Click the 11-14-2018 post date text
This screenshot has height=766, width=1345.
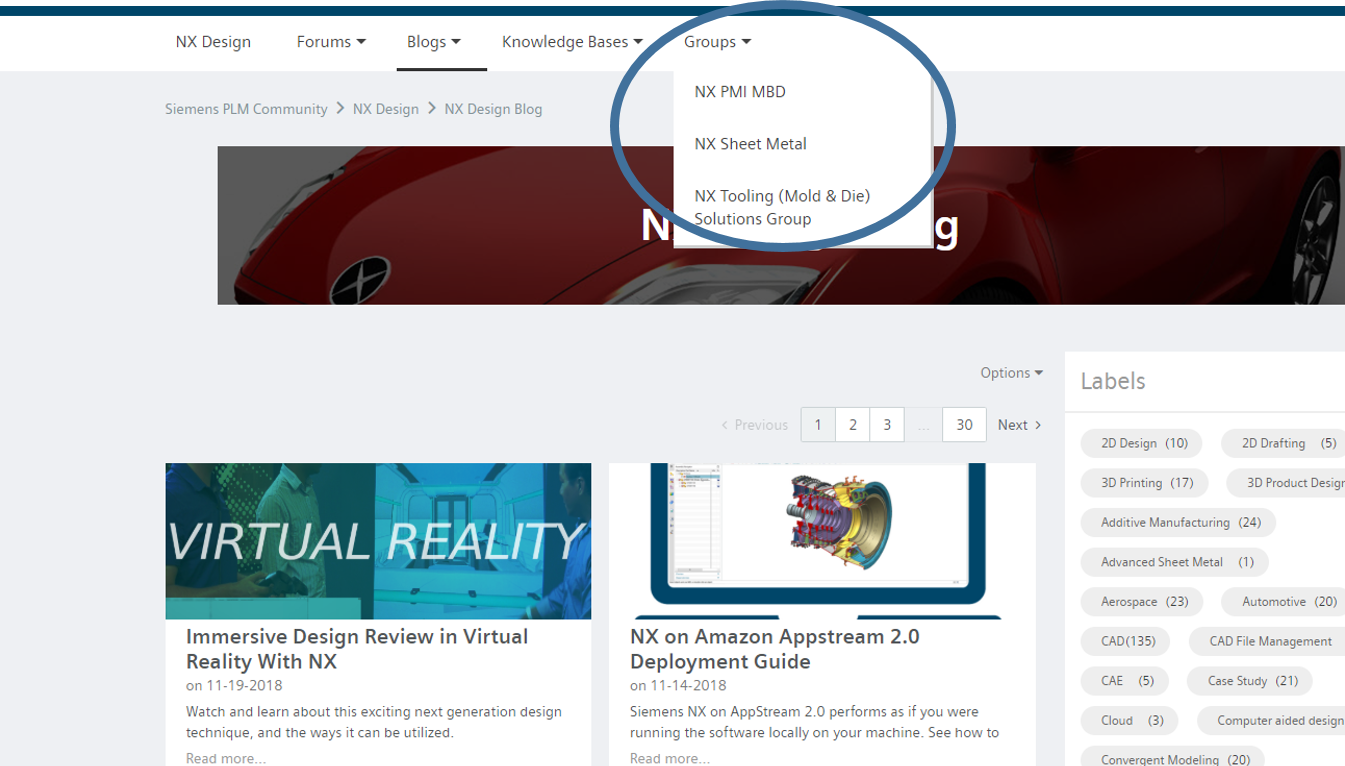coord(688,686)
